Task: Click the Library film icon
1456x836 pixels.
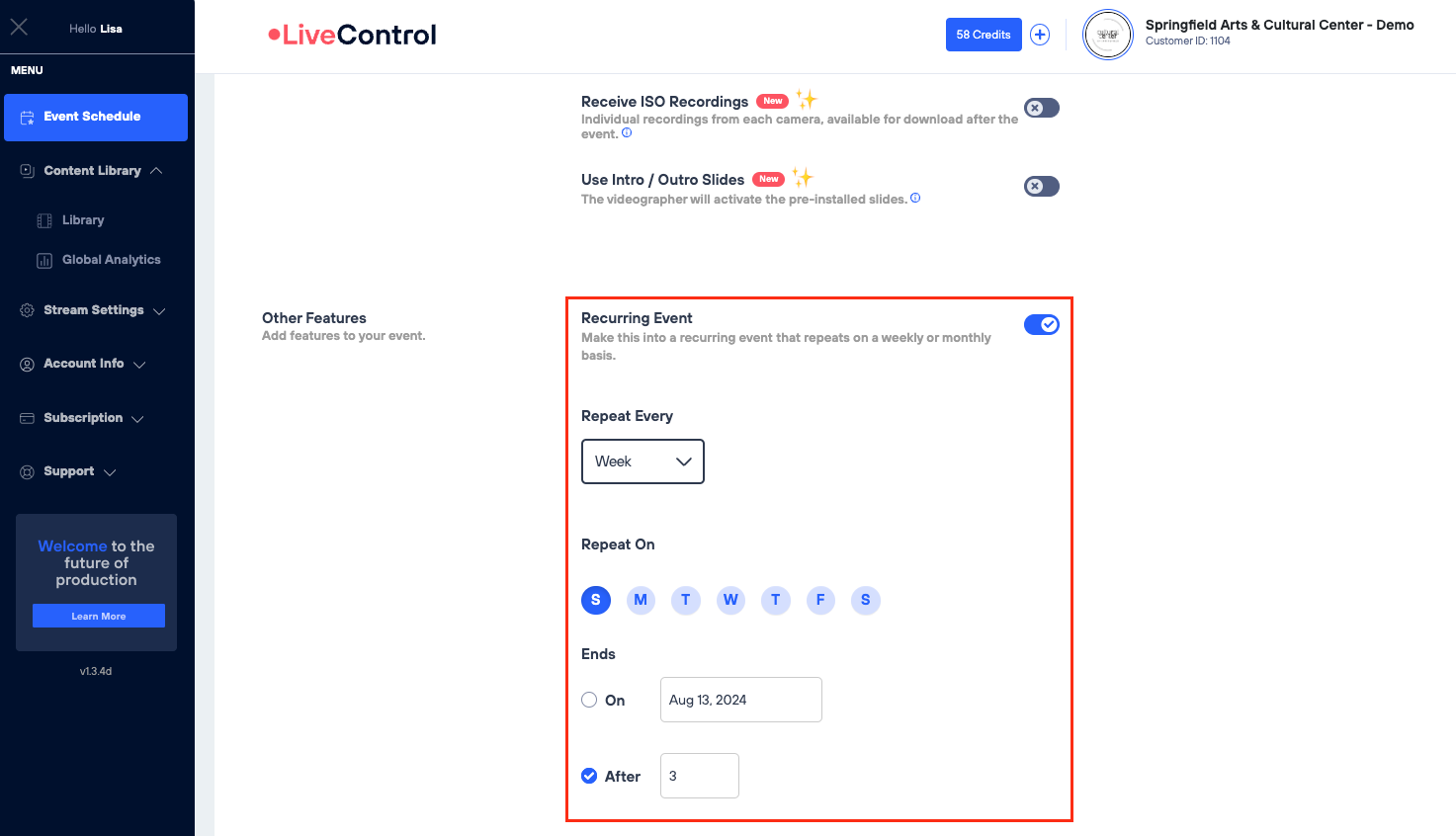Action: 44,220
